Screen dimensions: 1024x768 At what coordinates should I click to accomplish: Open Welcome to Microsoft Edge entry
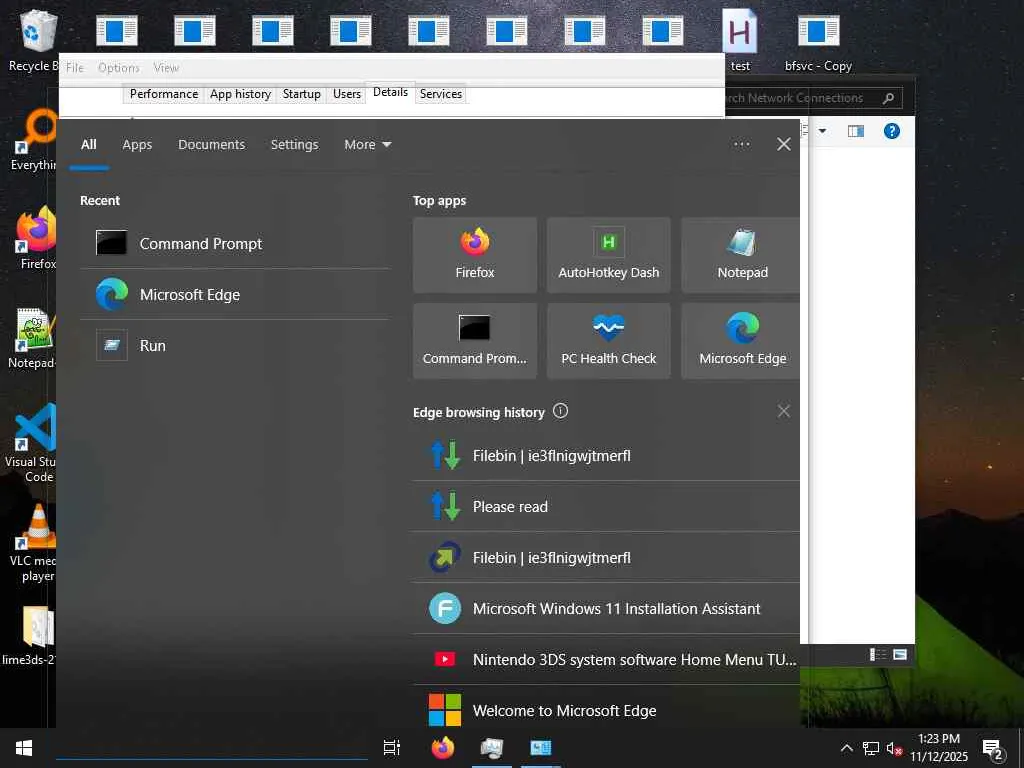click(x=606, y=709)
